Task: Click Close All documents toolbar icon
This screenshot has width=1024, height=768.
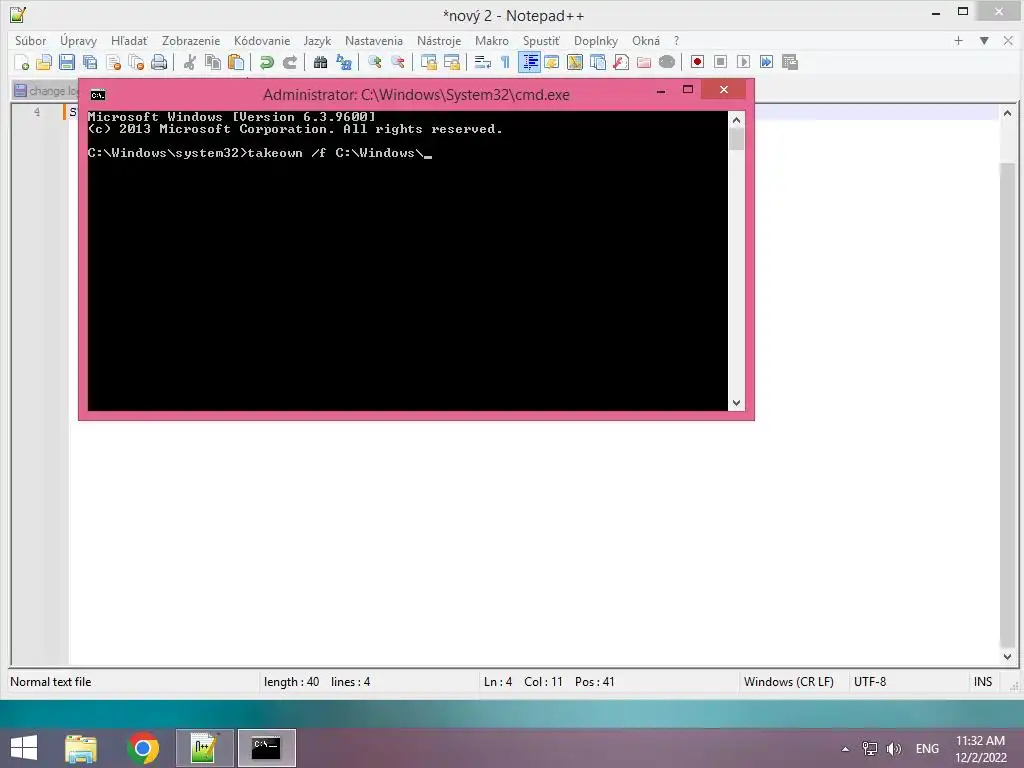Action: [x=136, y=62]
